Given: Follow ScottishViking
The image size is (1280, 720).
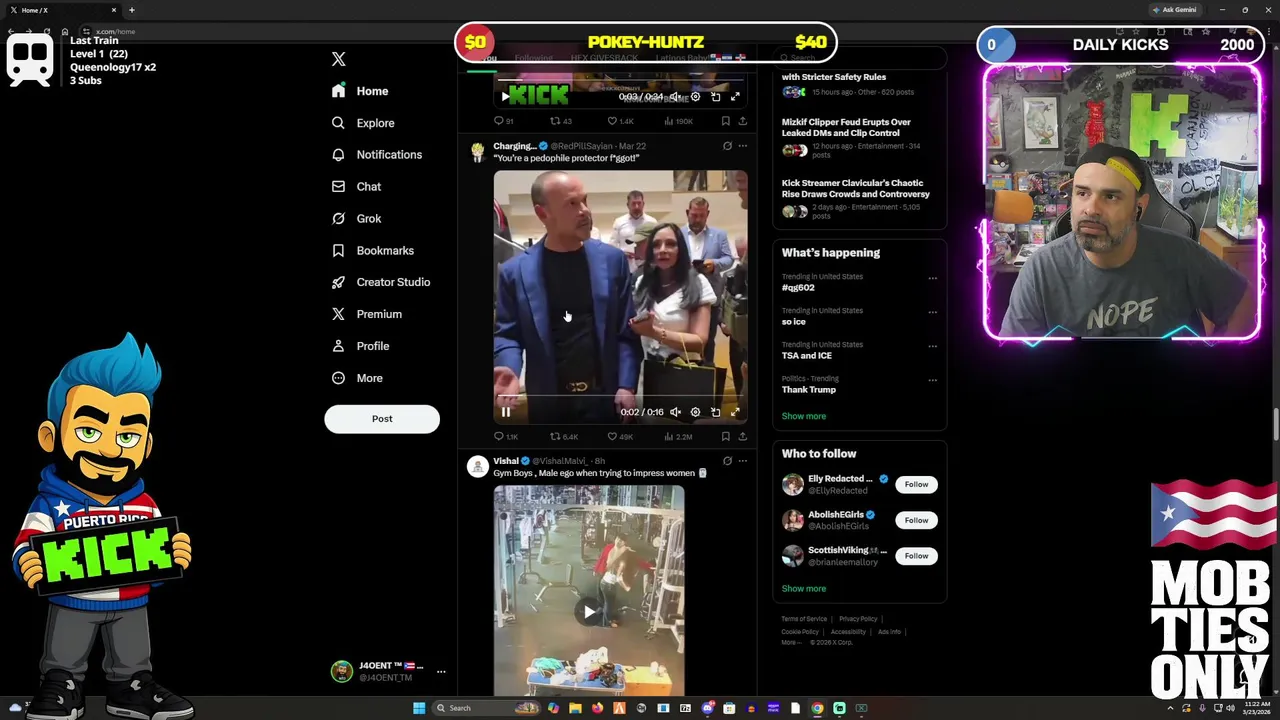Looking at the screenshot, I should pos(916,556).
